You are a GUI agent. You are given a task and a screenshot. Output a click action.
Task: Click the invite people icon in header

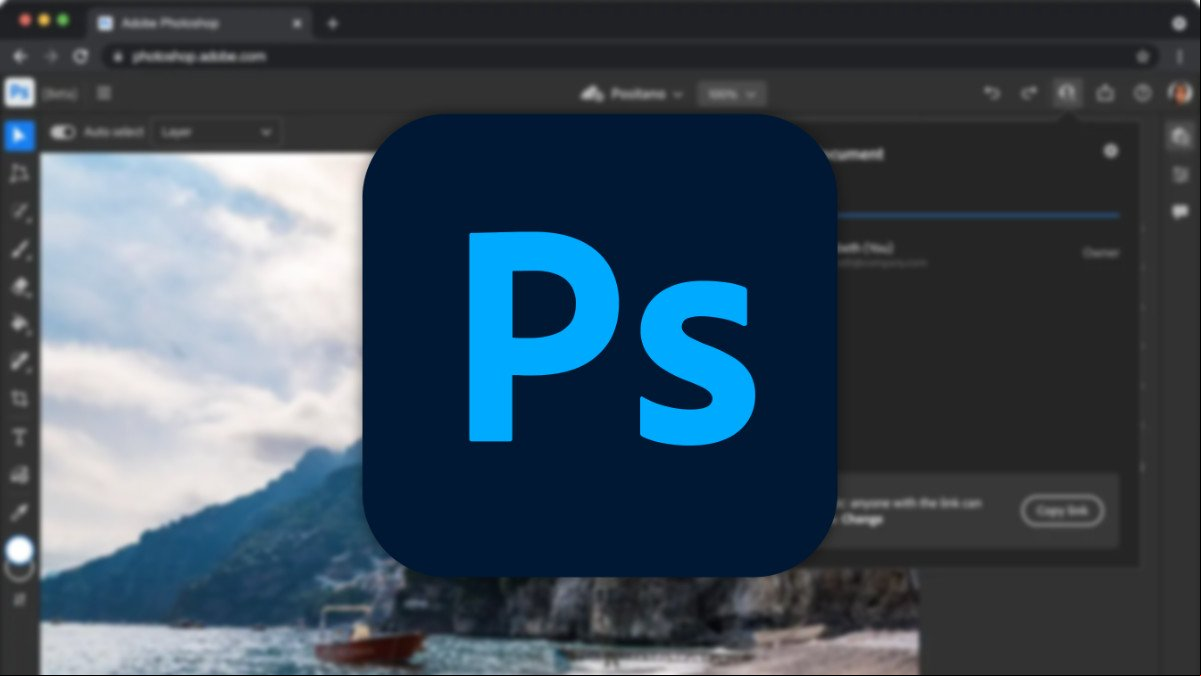[1067, 93]
